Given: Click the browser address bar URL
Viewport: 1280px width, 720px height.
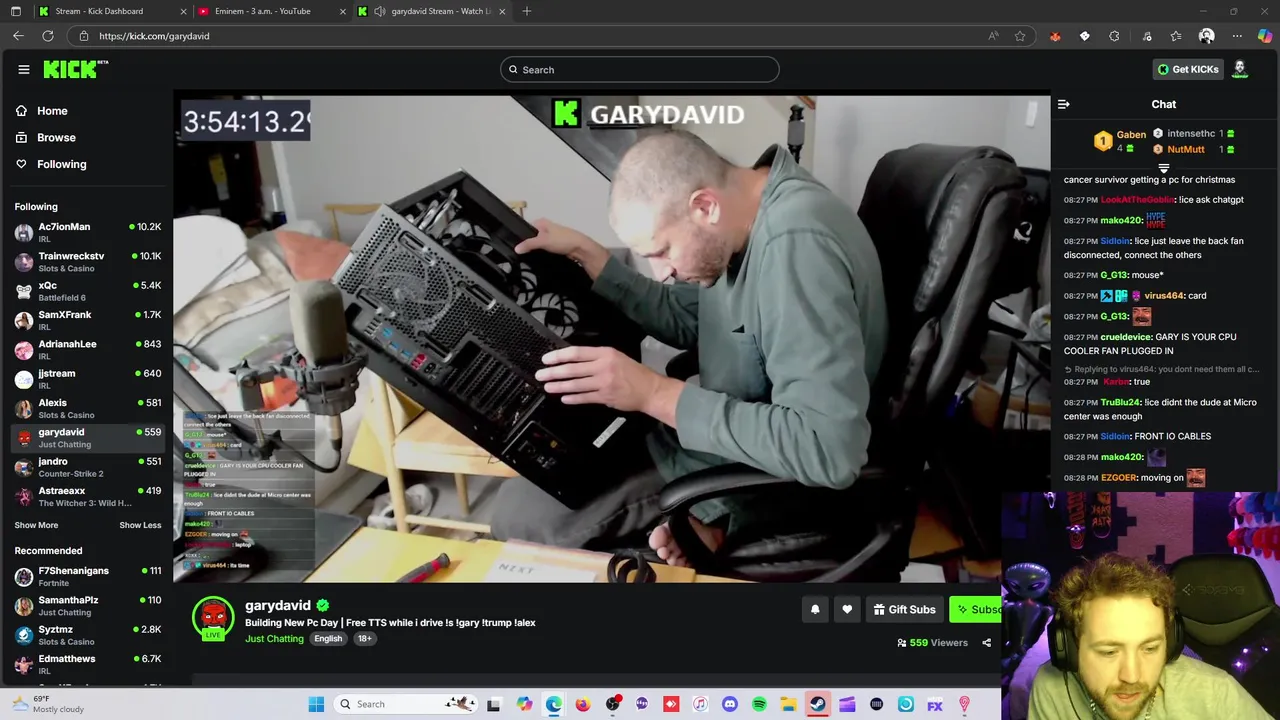Looking at the screenshot, I should coord(154,36).
